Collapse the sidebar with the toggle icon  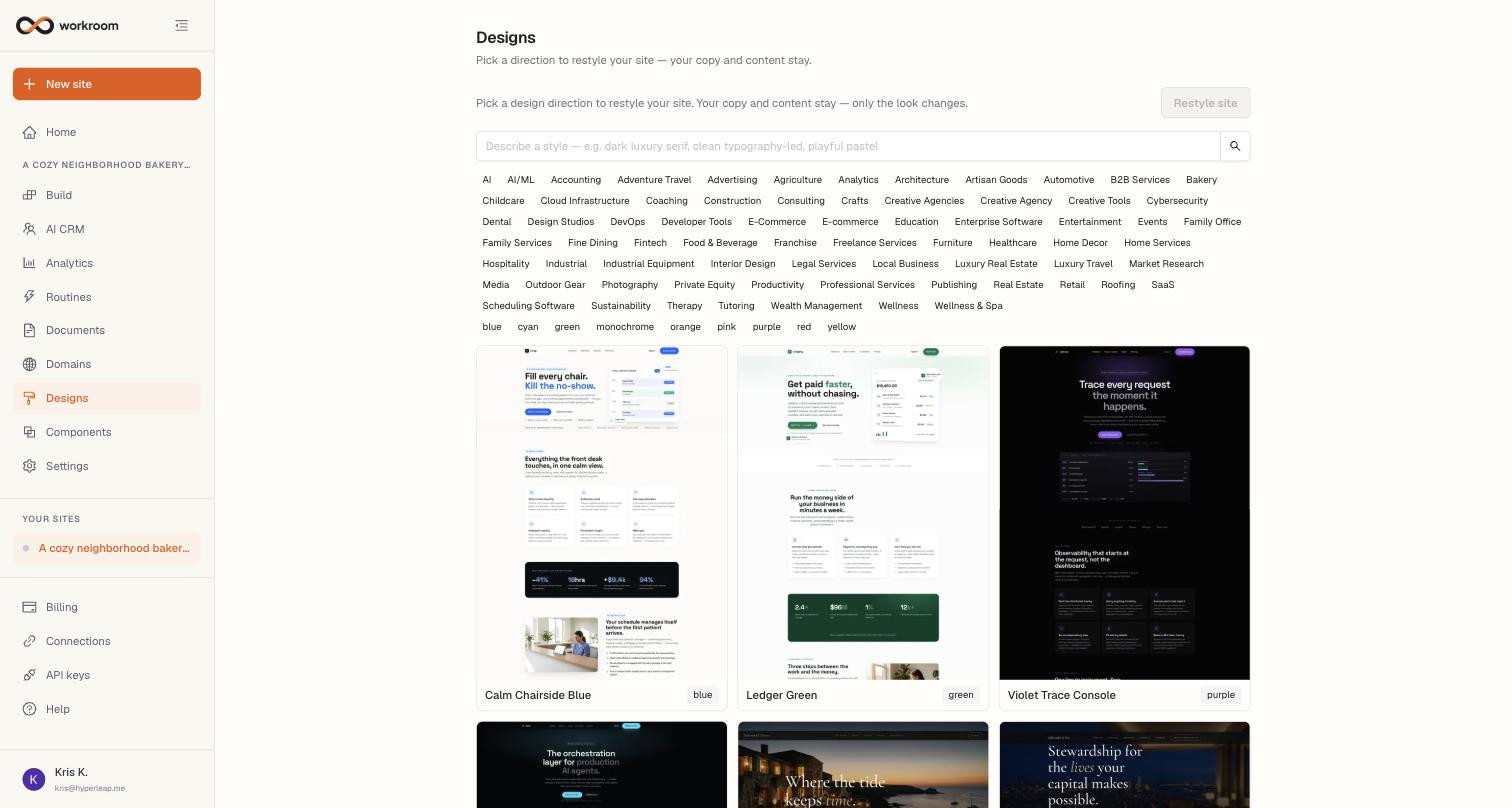coord(181,25)
